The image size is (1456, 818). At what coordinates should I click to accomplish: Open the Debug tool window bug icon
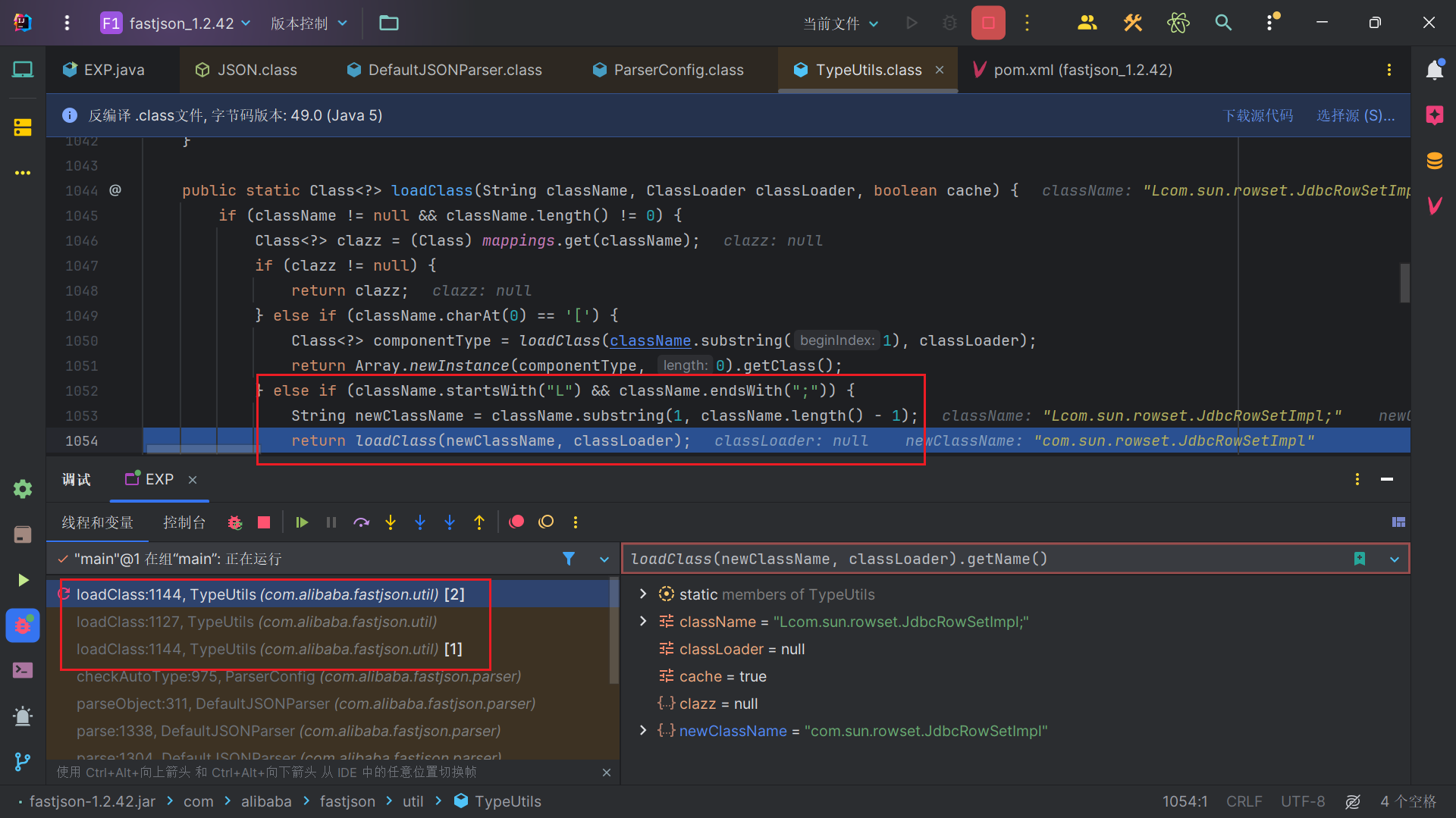click(23, 625)
